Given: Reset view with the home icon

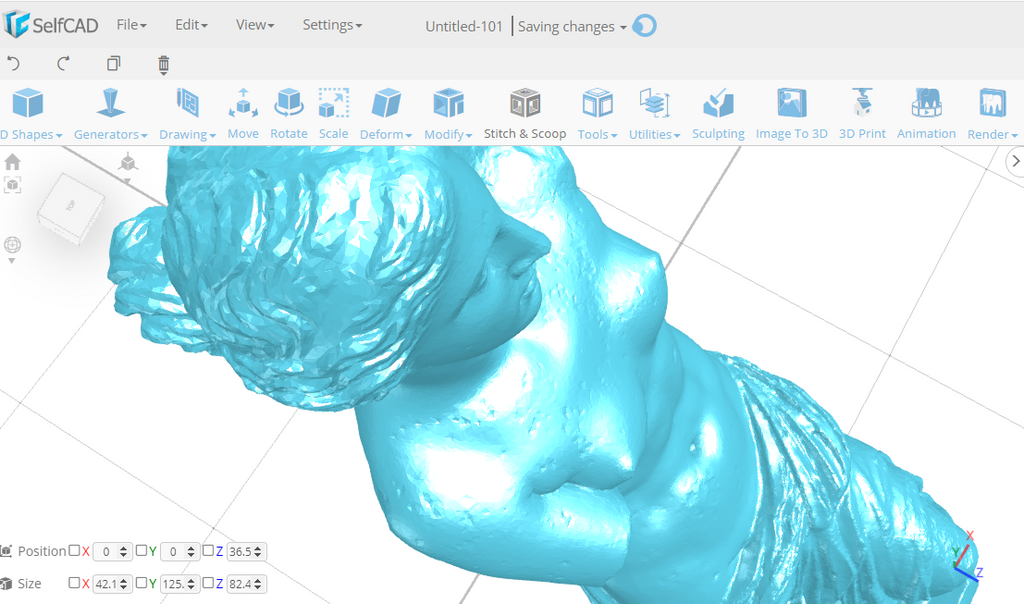Looking at the screenshot, I should point(13,162).
